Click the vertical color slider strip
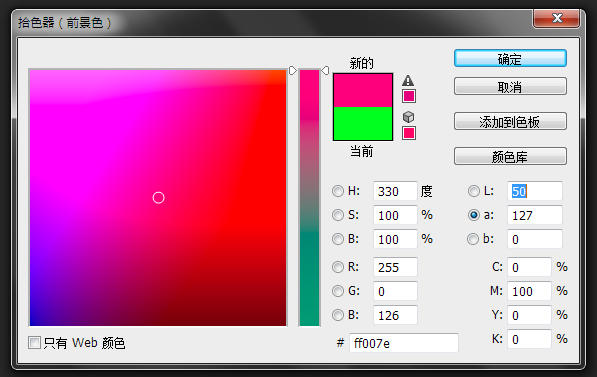This screenshot has height=377, width=597. (309, 198)
